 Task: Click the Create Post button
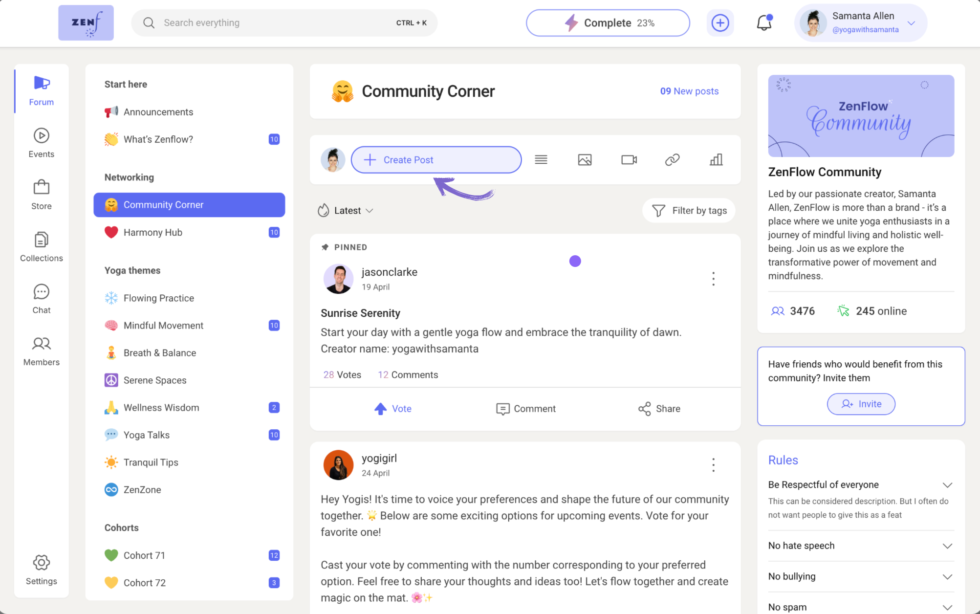[x=436, y=159]
